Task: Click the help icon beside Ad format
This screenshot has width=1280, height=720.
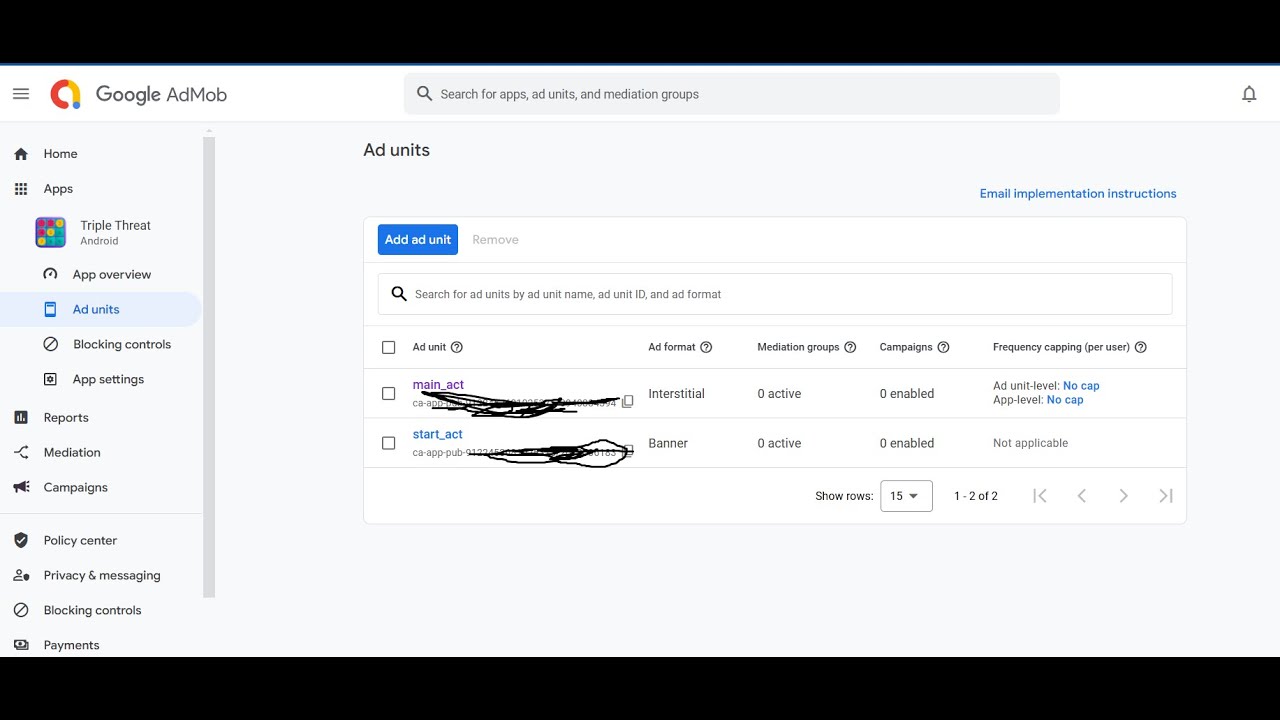Action: pos(706,347)
